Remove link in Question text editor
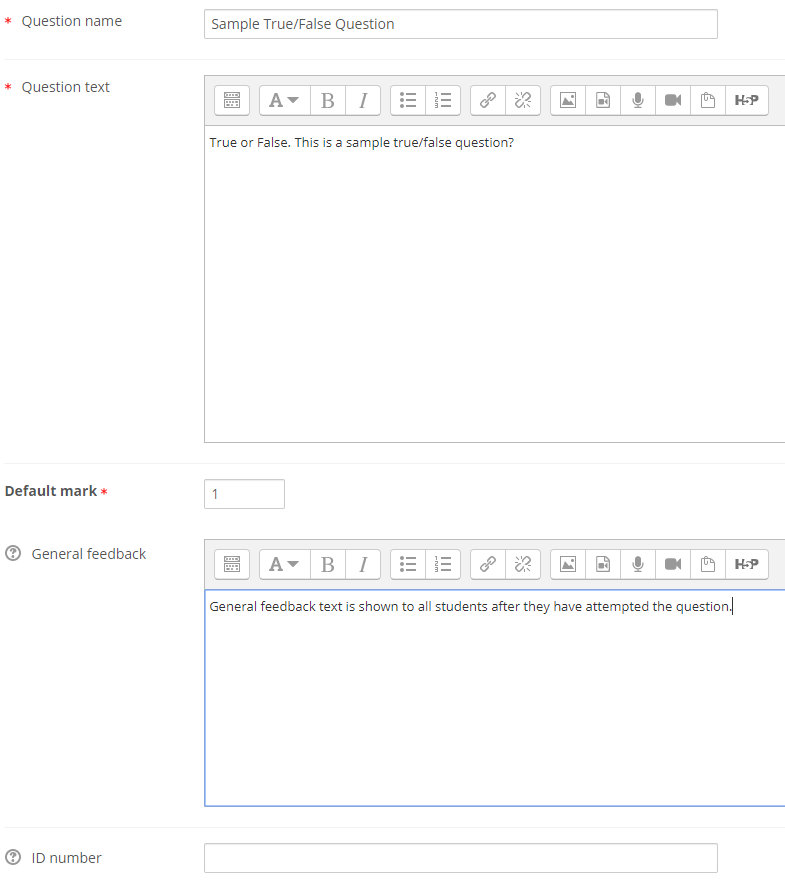This screenshot has width=785, height=886. (x=523, y=101)
